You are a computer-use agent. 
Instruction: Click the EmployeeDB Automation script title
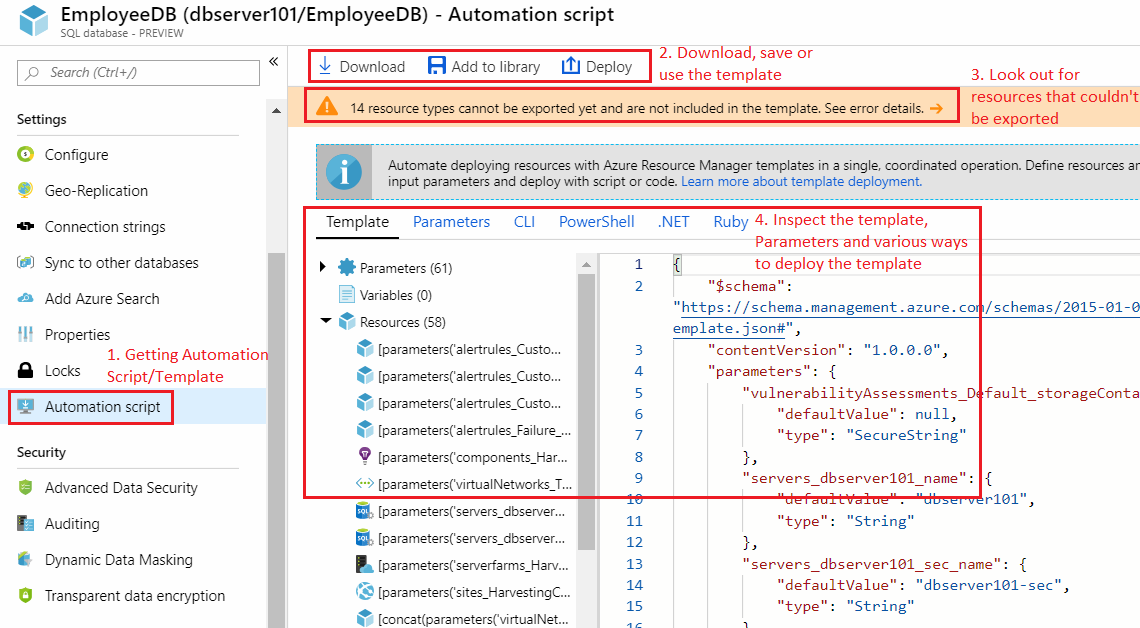tap(337, 15)
